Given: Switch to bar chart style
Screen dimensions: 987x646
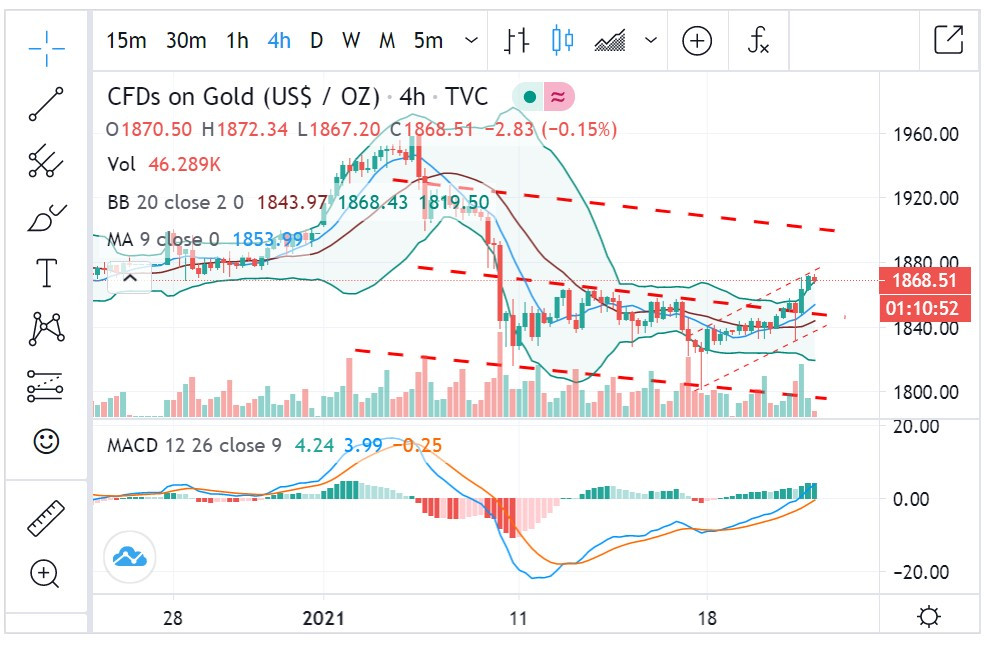Looking at the screenshot, I should (516, 41).
